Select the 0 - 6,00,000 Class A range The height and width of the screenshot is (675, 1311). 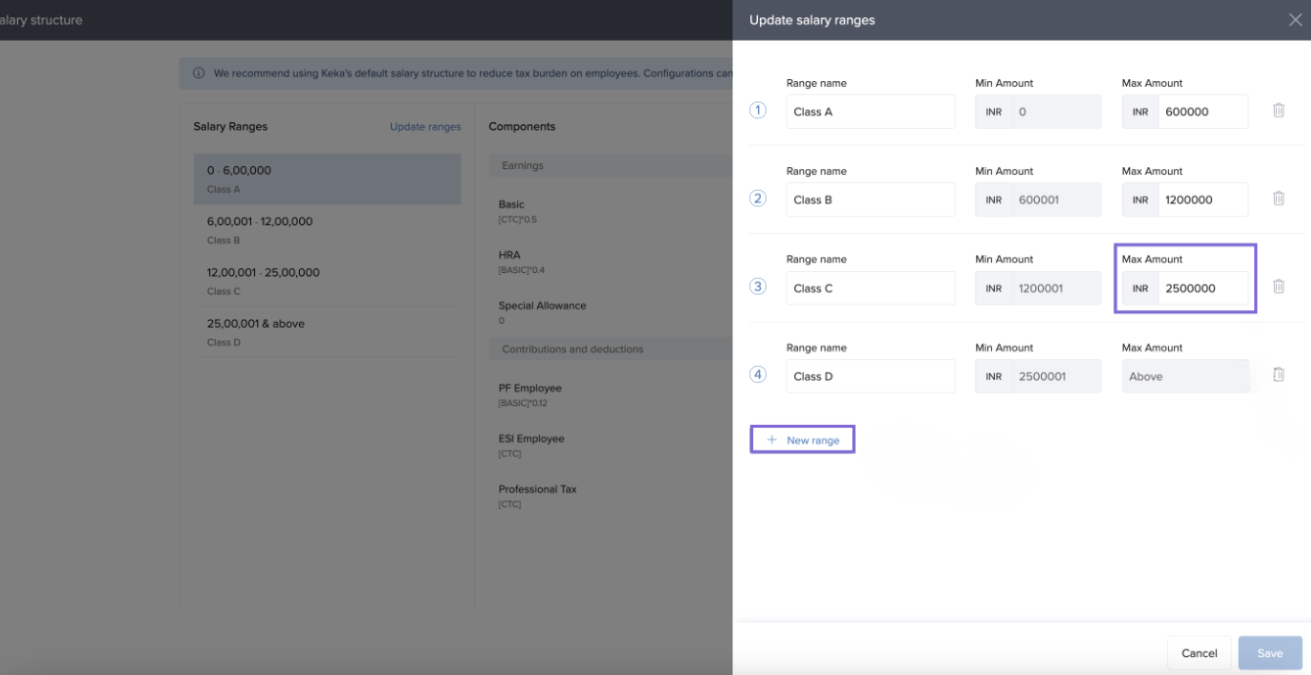click(327, 179)
